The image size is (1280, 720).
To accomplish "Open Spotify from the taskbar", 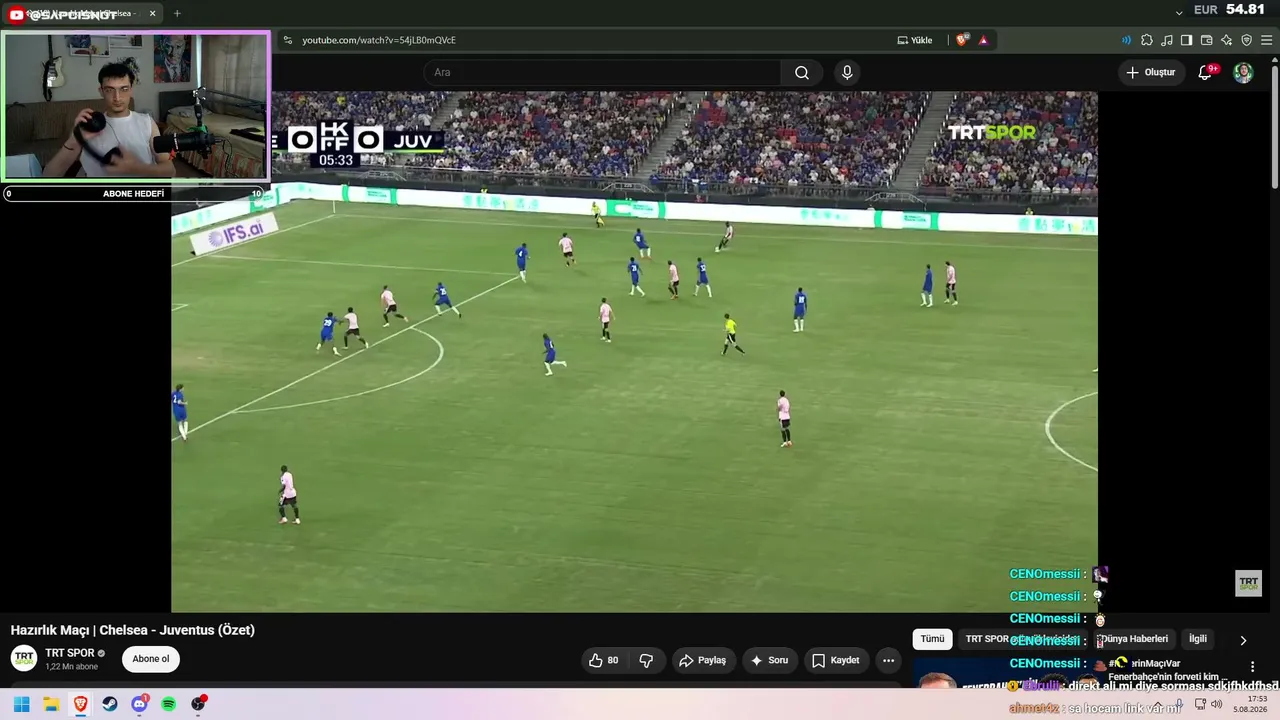I will tap(169, 704).
